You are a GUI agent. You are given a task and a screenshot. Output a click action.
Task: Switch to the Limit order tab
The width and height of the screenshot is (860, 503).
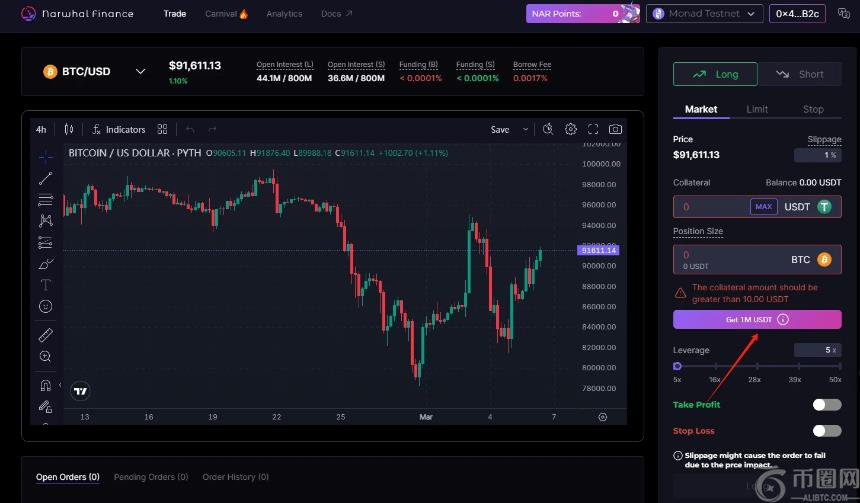point(757,109)
